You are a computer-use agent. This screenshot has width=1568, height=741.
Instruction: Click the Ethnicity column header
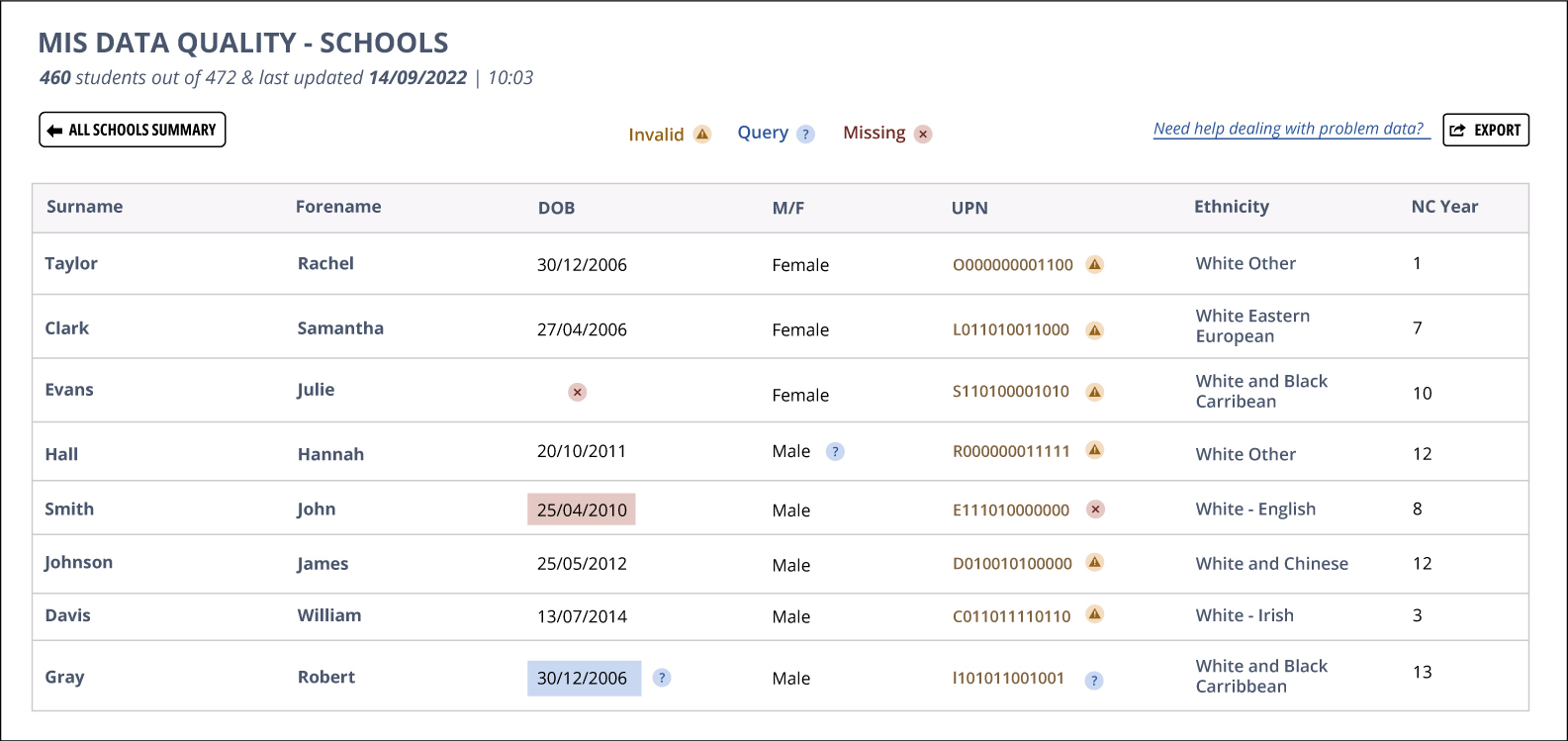[x=1232, y=207]
